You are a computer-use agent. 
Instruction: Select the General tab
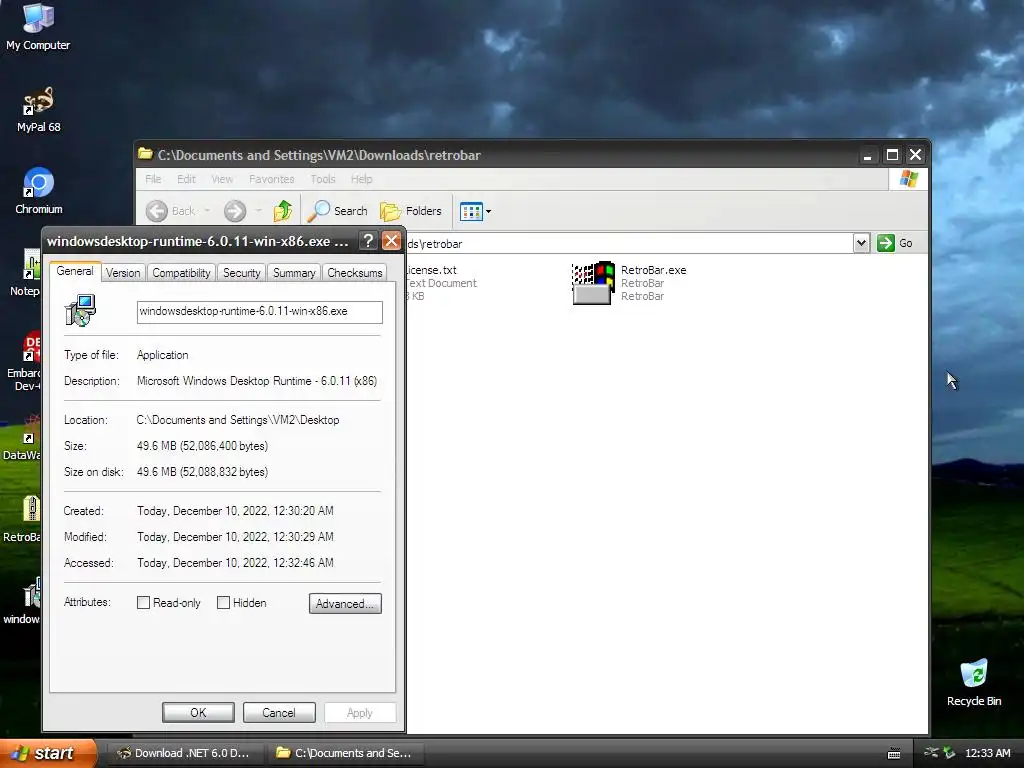click(75, 271)
